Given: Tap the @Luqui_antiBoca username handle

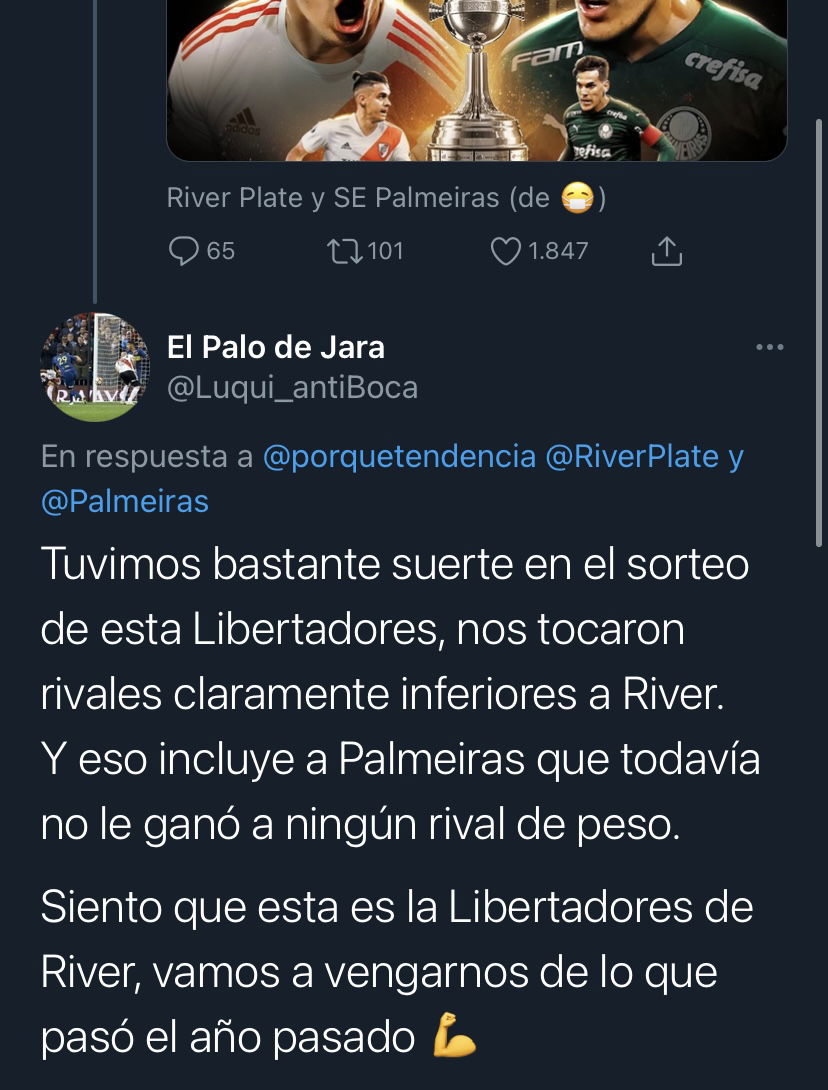Looking at the screenshot, I should (x=292, y=388).
